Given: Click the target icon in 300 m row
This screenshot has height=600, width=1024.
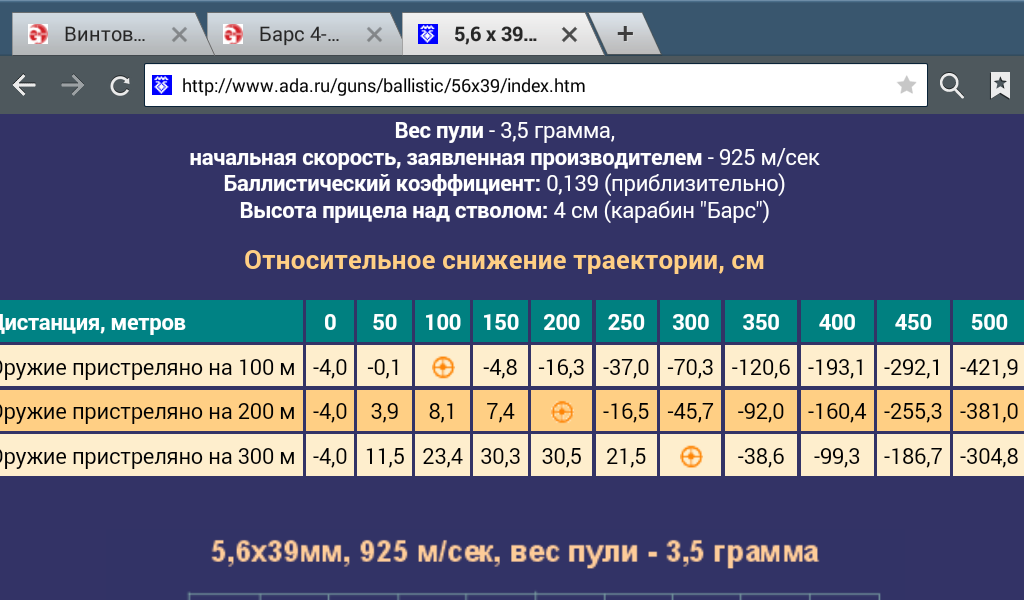Looking at the screenshot, I should pyautogui.click(x=690, y=457).
